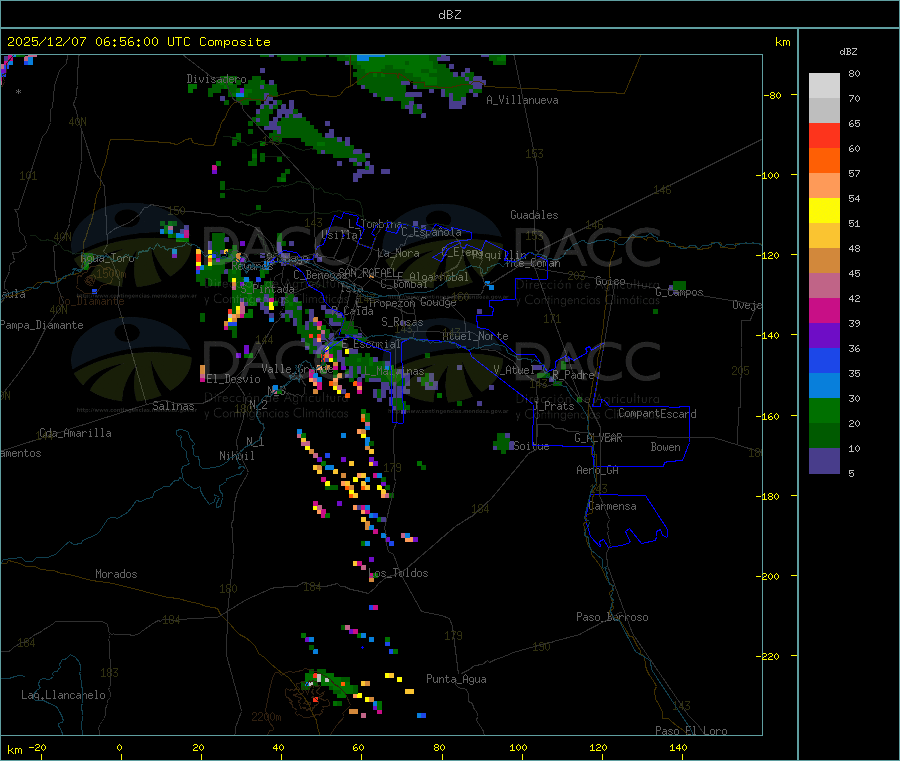Click the G_ALVEAR label

[x=598, y=438]
